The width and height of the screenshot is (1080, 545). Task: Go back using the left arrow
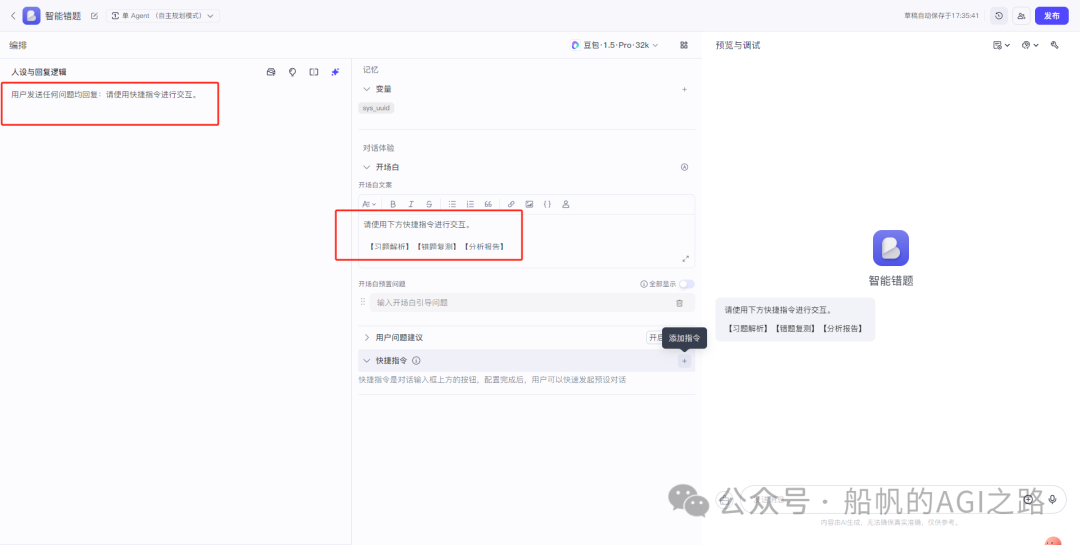[x=12, y=15]
